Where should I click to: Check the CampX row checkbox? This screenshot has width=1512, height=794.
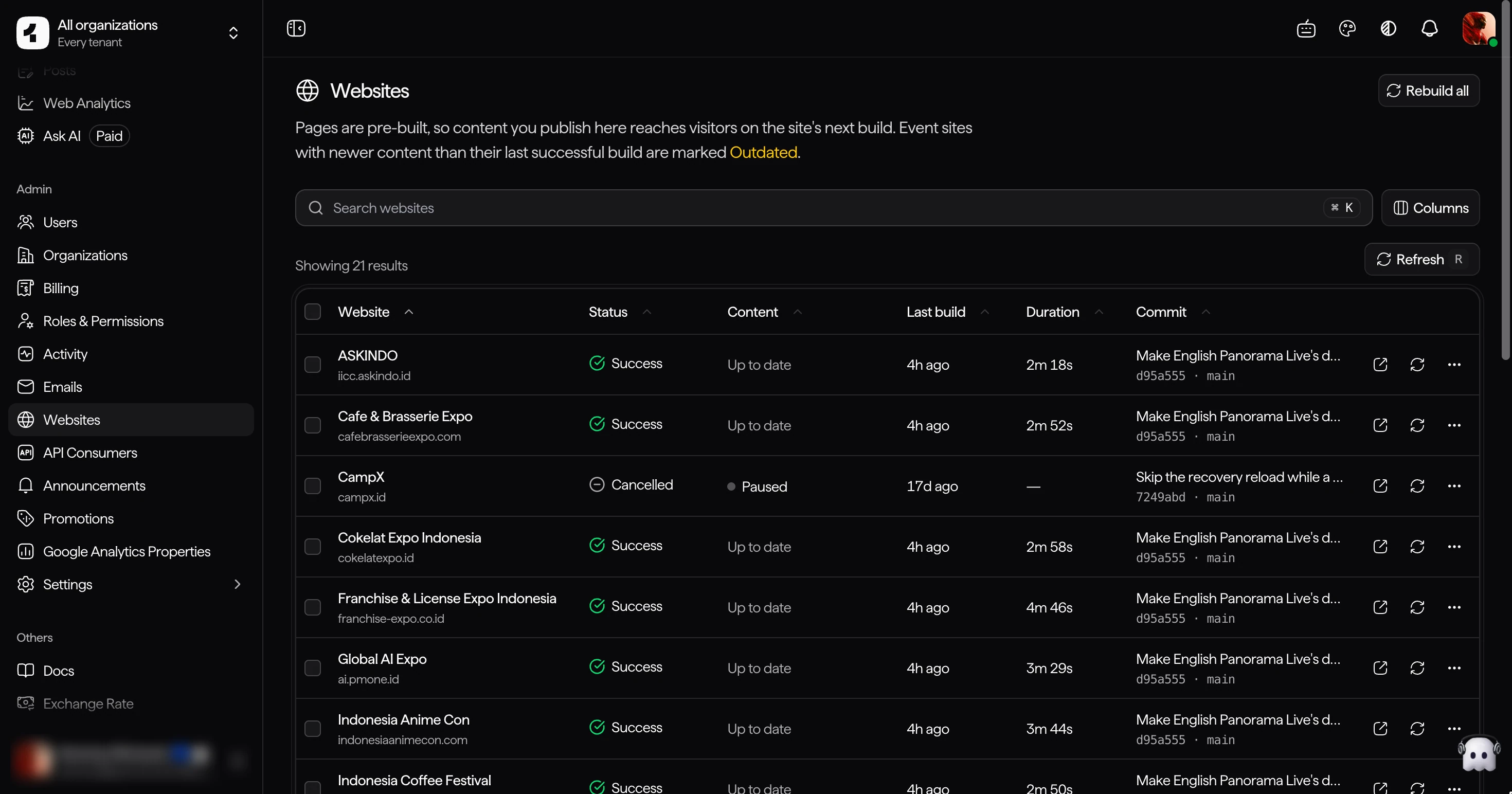[312, 486]
